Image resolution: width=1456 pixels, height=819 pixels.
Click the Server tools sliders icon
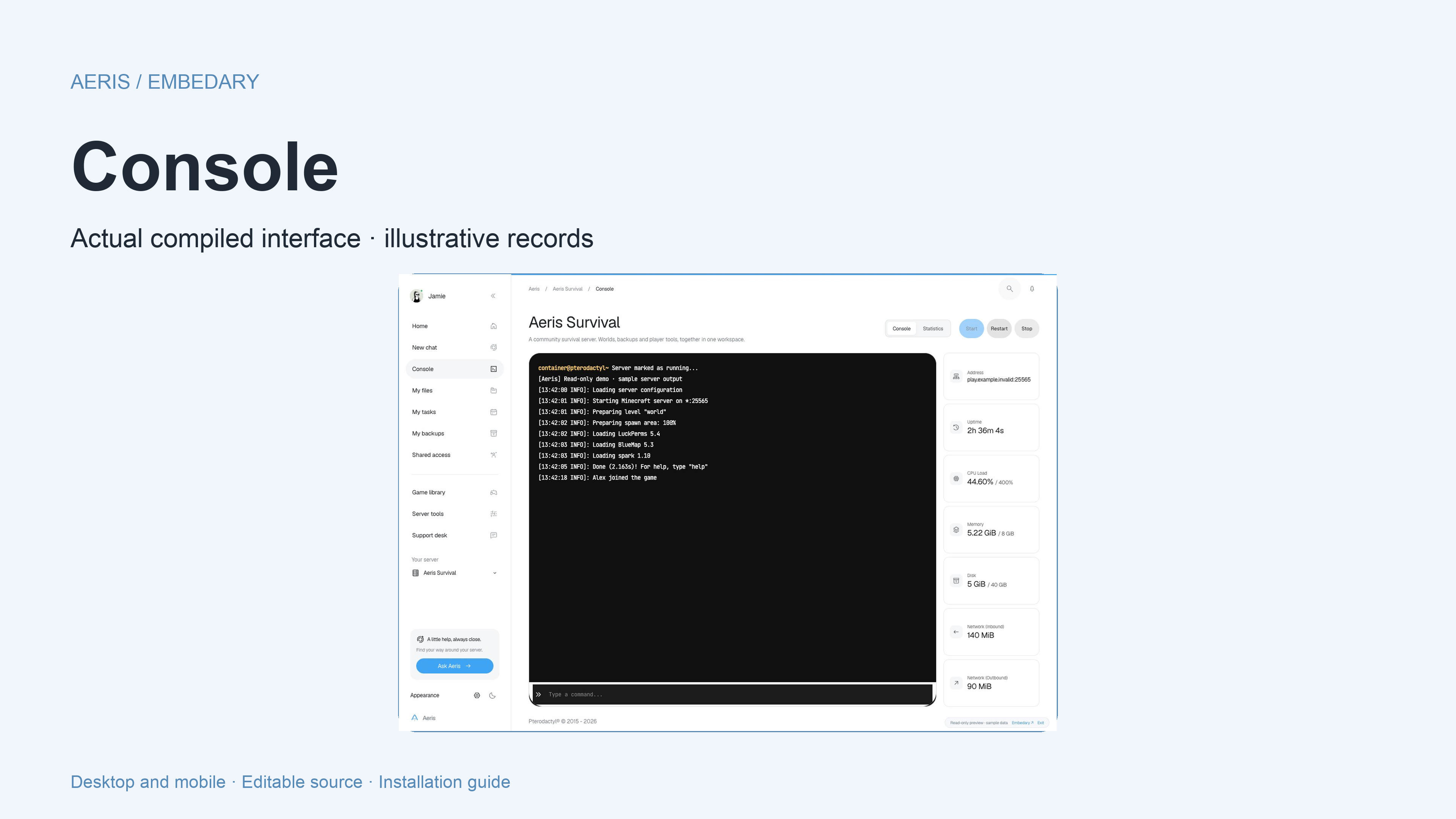click(493, 514)
